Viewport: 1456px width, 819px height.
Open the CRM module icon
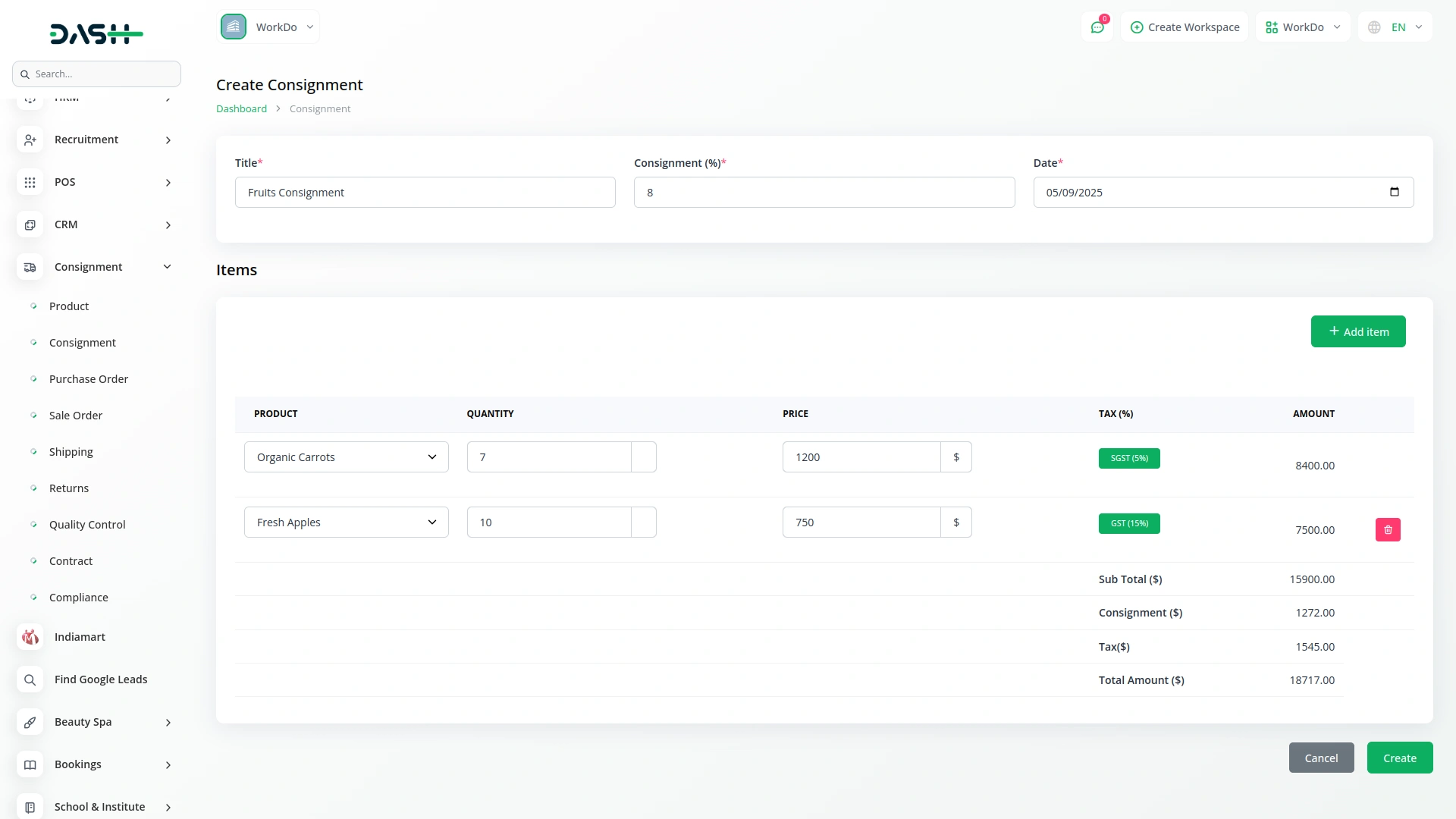30,224
